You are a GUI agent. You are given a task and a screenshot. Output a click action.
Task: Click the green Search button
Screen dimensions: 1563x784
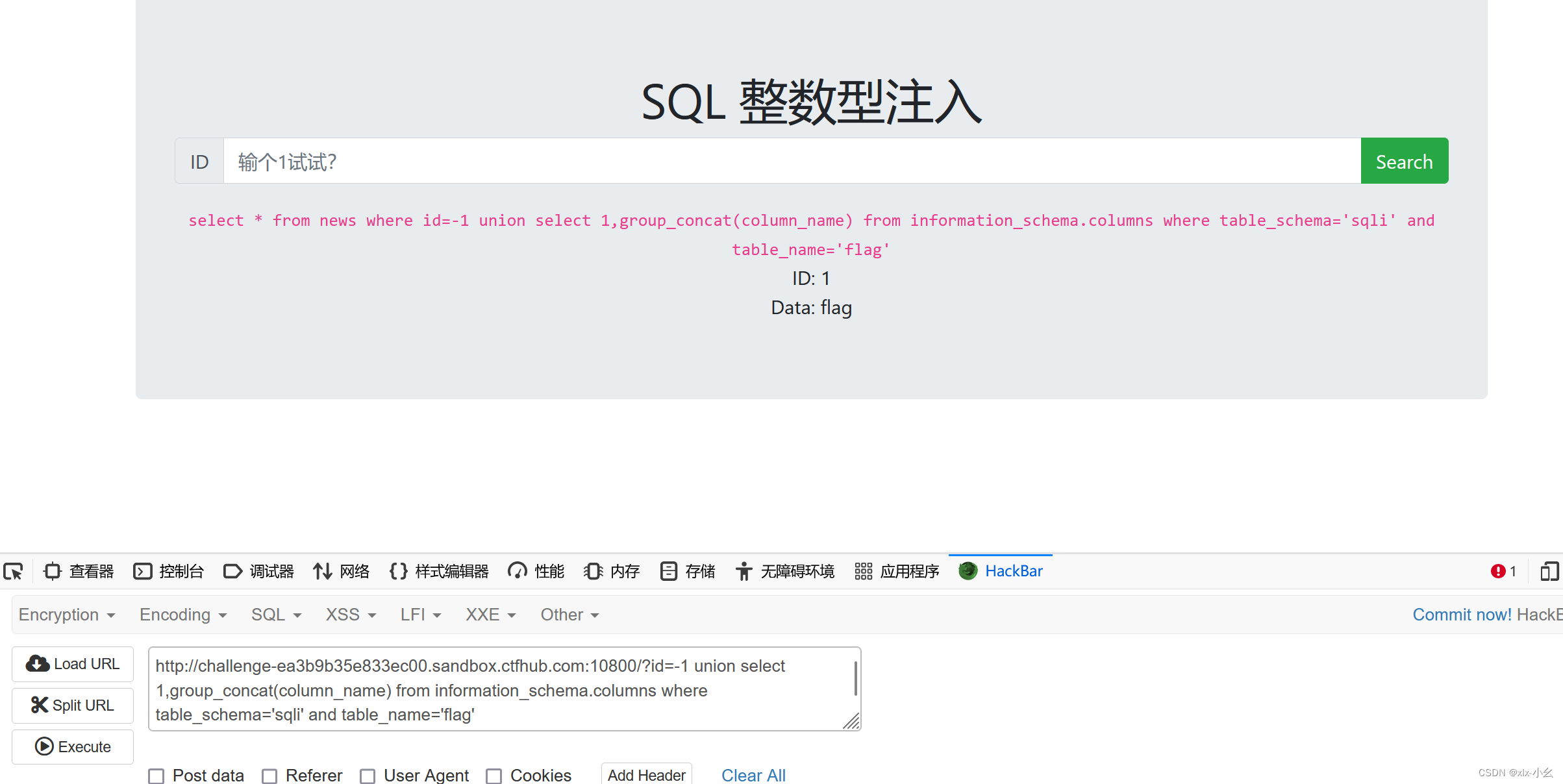coord(1404,161)
